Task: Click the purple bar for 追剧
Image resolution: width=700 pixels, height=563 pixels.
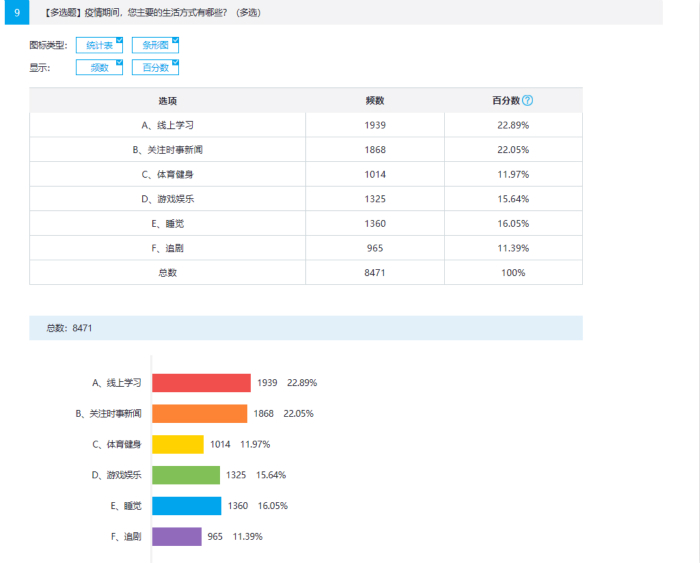Action: click(176, 537)
